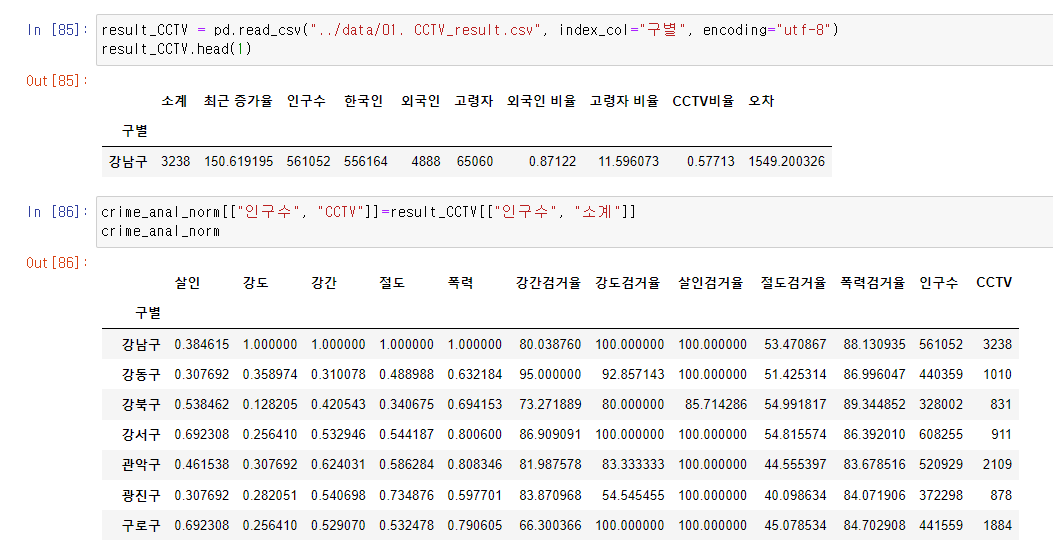Click the 외국인 column header
The width and height of the screenshot is (1053, 542).
[420, 101]
